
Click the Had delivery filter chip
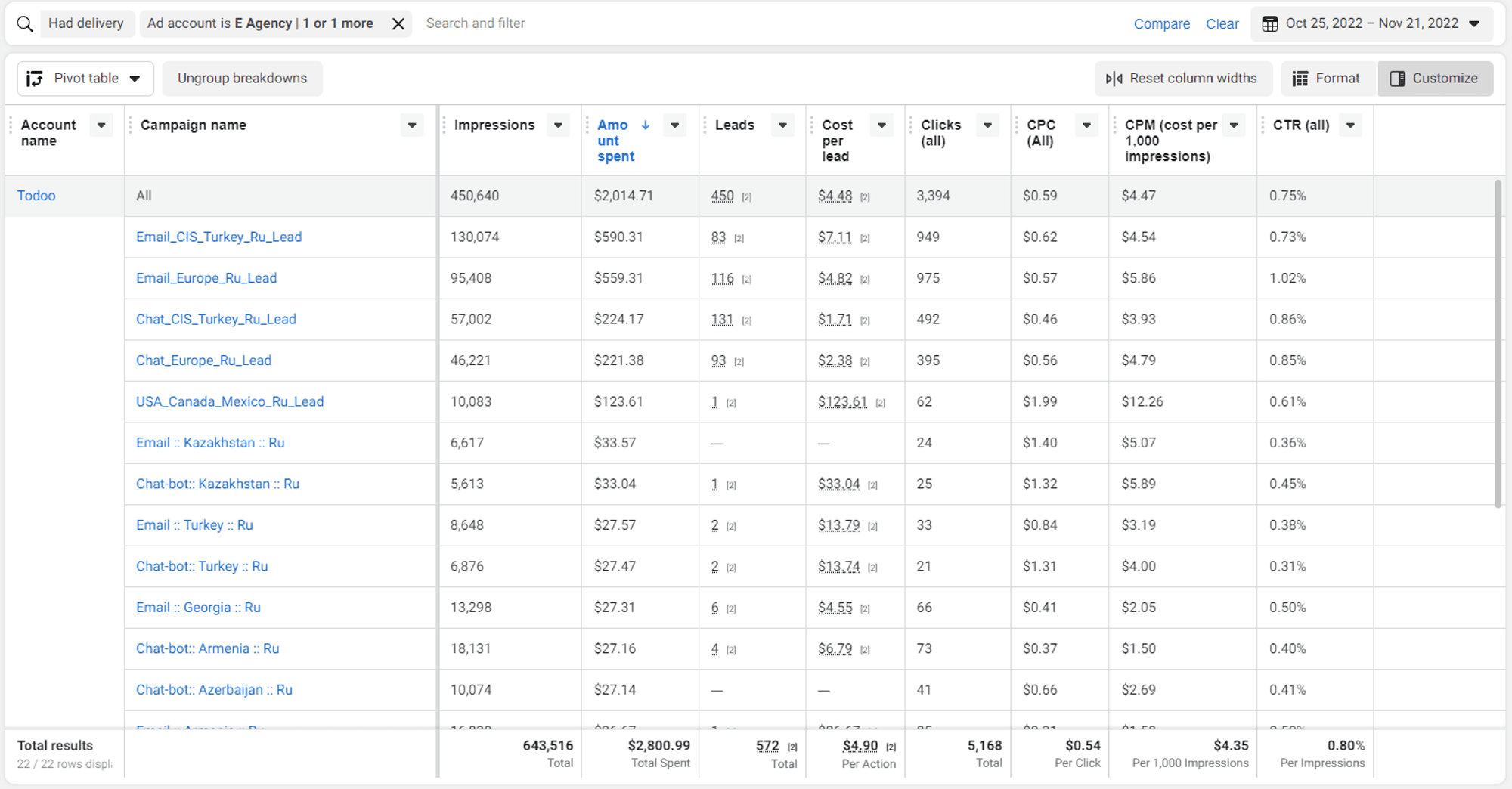coord(87,23)
